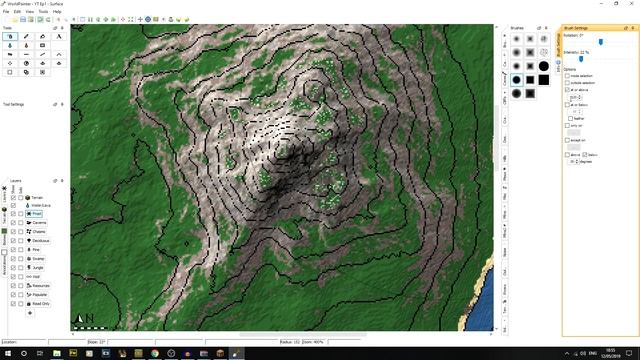Open the except on terrain dropdown
The width and height of the screenshot is (640, 360).
coord(573,147)
